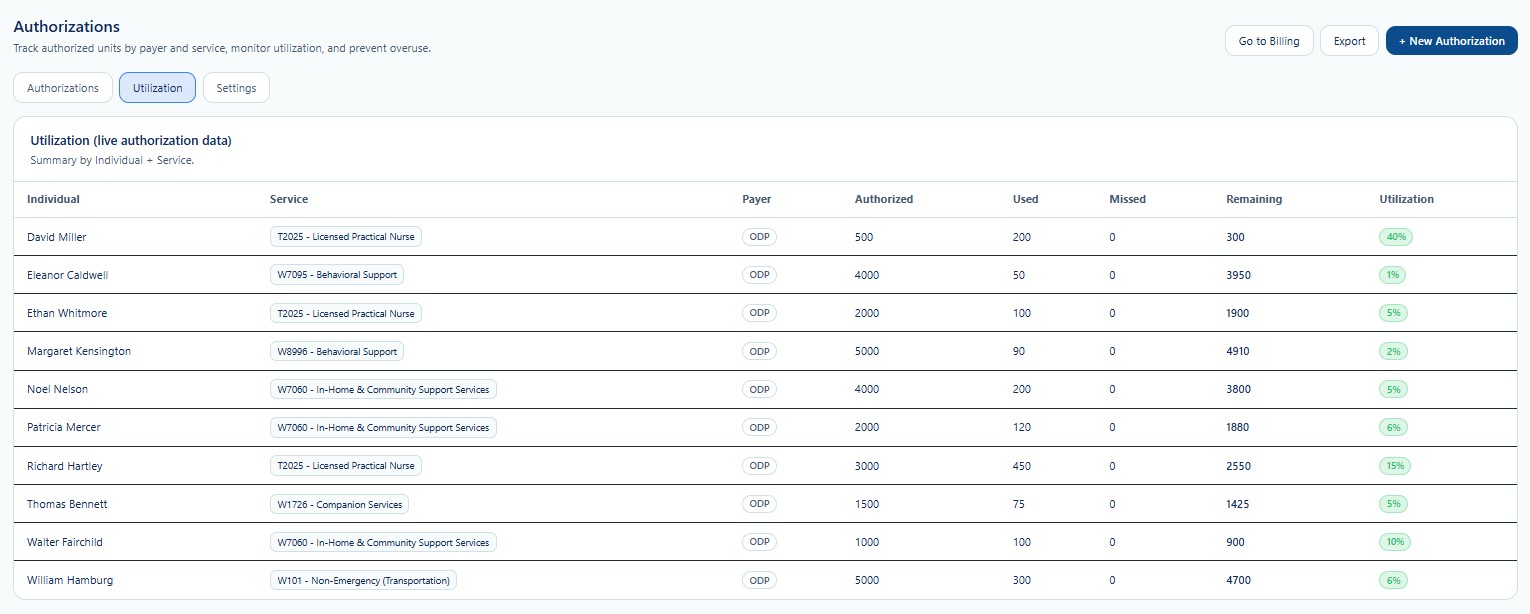Click the authorized value 1500
The width and height of the screenshot is (1530, 614).
pos(867,504)
